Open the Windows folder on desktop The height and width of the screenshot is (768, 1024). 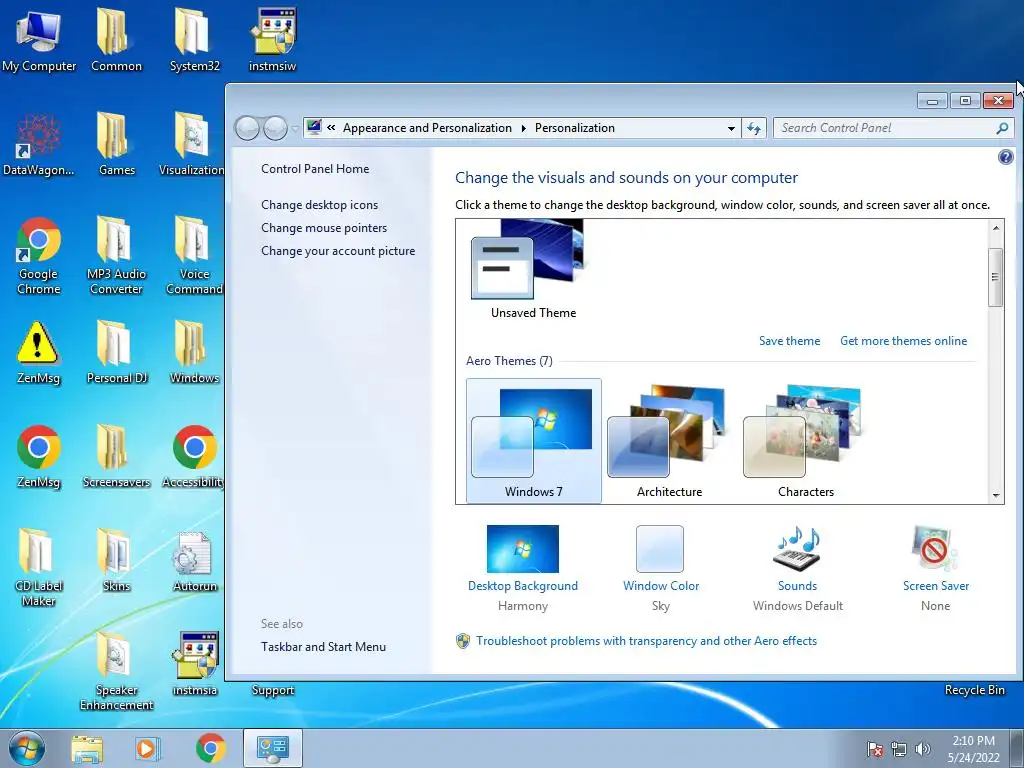[x=194, y=353]
